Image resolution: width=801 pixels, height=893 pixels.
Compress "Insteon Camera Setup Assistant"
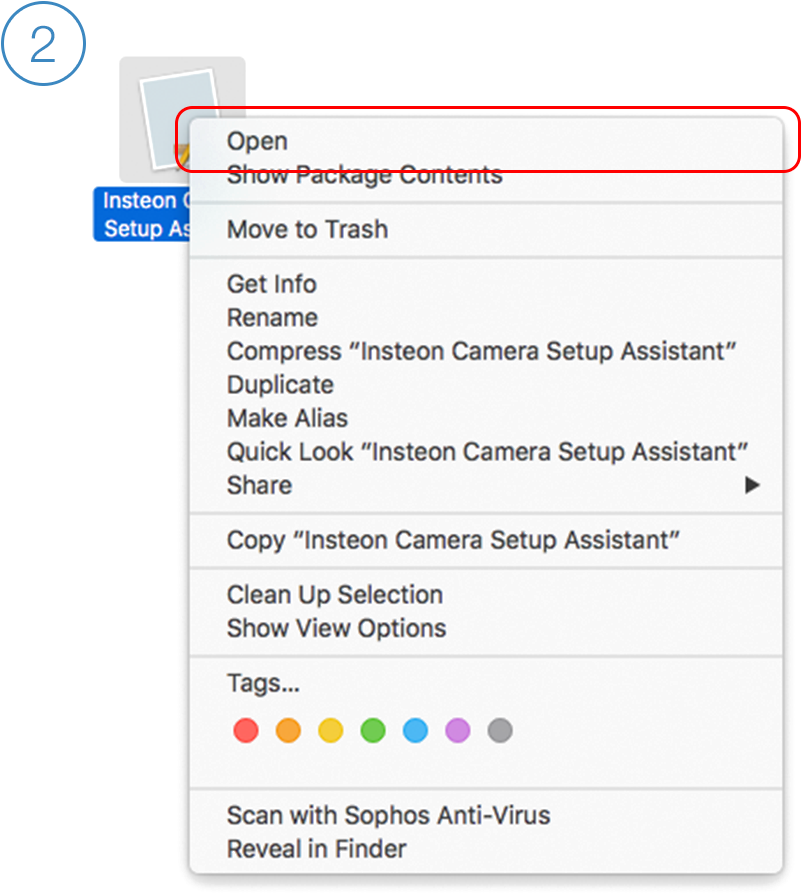(x=481, y=351)
